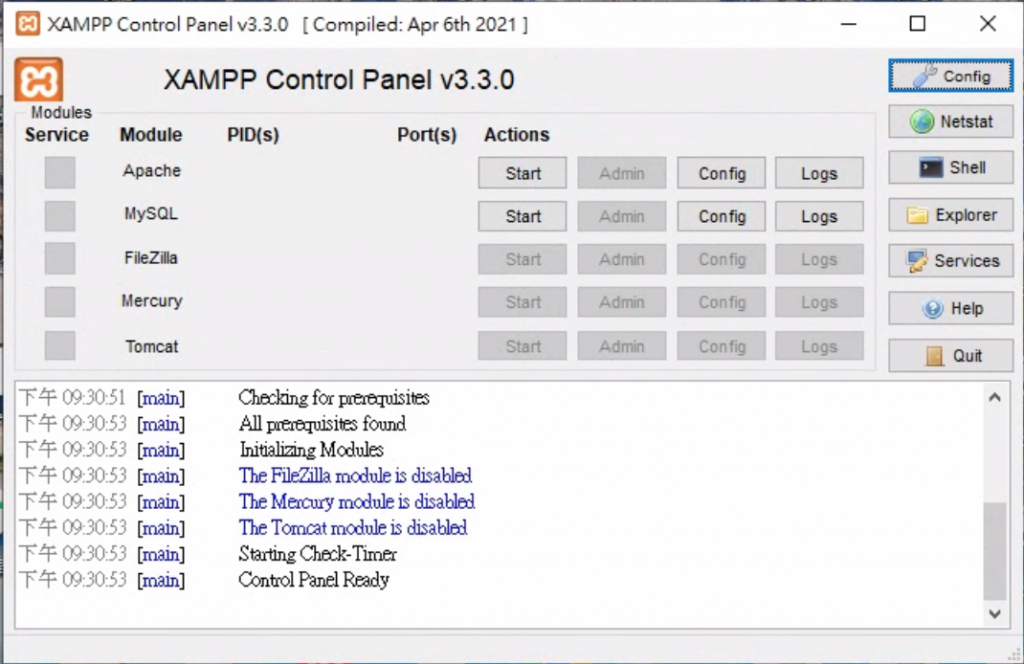Click the Mercury Config button
The height and width of the screenshot is (664, 1024).
pos(722,302)
